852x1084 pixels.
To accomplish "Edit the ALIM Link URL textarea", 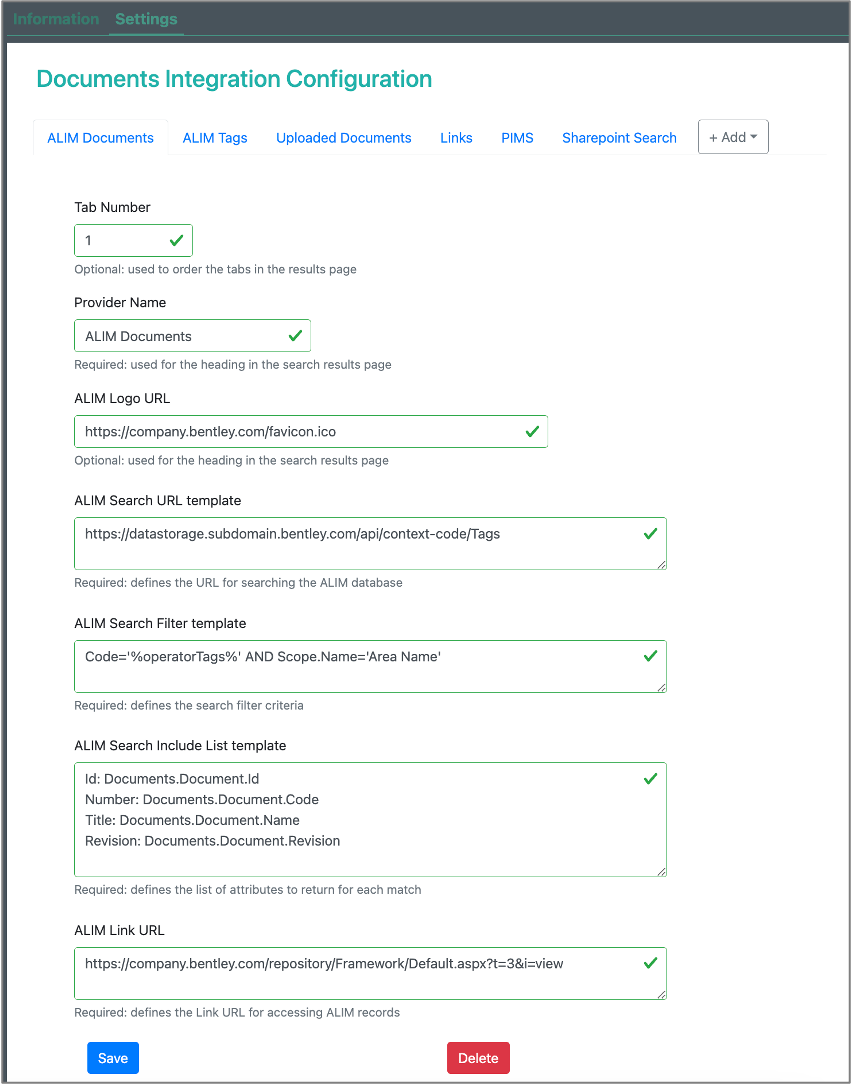I will (371, 973).
